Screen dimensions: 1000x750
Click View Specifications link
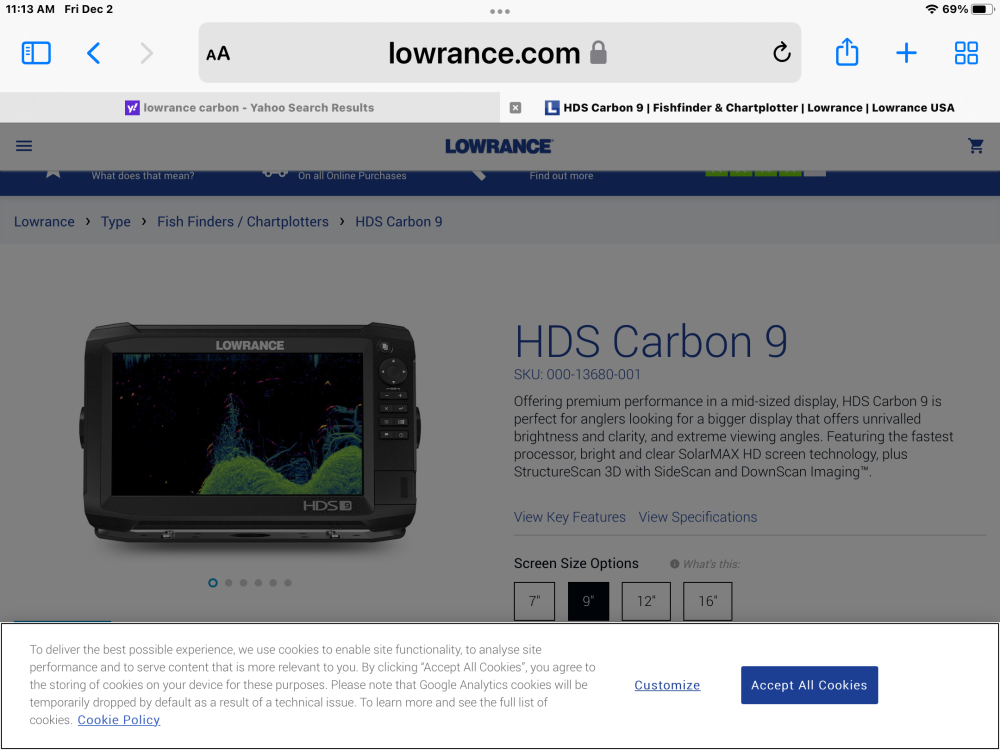[x=698, y=517]
